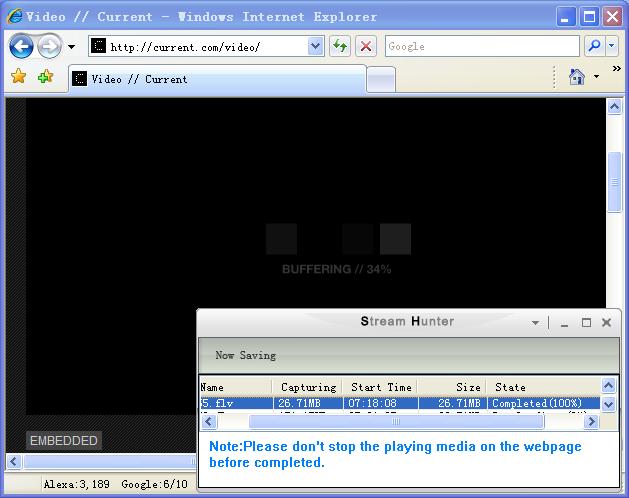Open Stream Hunter menu dropdown arrow
629x498 pixels.
point(535,323)
